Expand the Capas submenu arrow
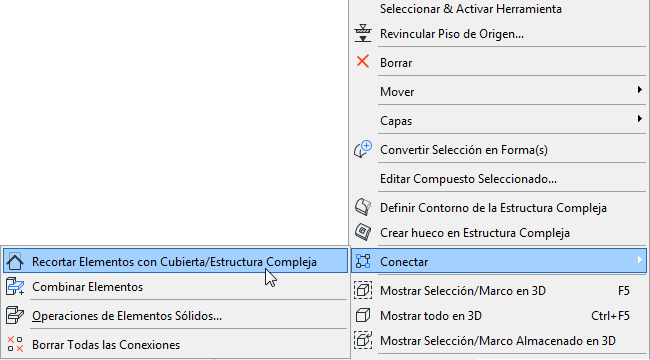Image resolution: width=650 pixels, height=360 pixels. coord(640,119)
